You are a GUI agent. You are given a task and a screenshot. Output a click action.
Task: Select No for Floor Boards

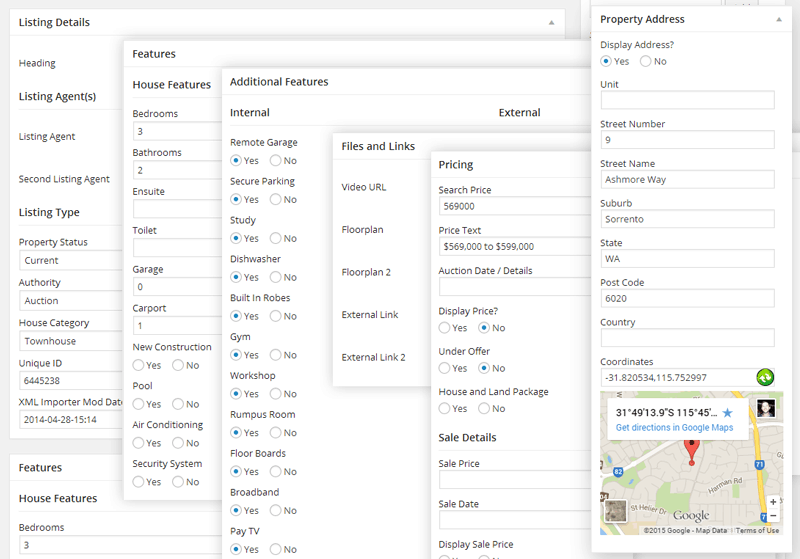pos(276,471)
